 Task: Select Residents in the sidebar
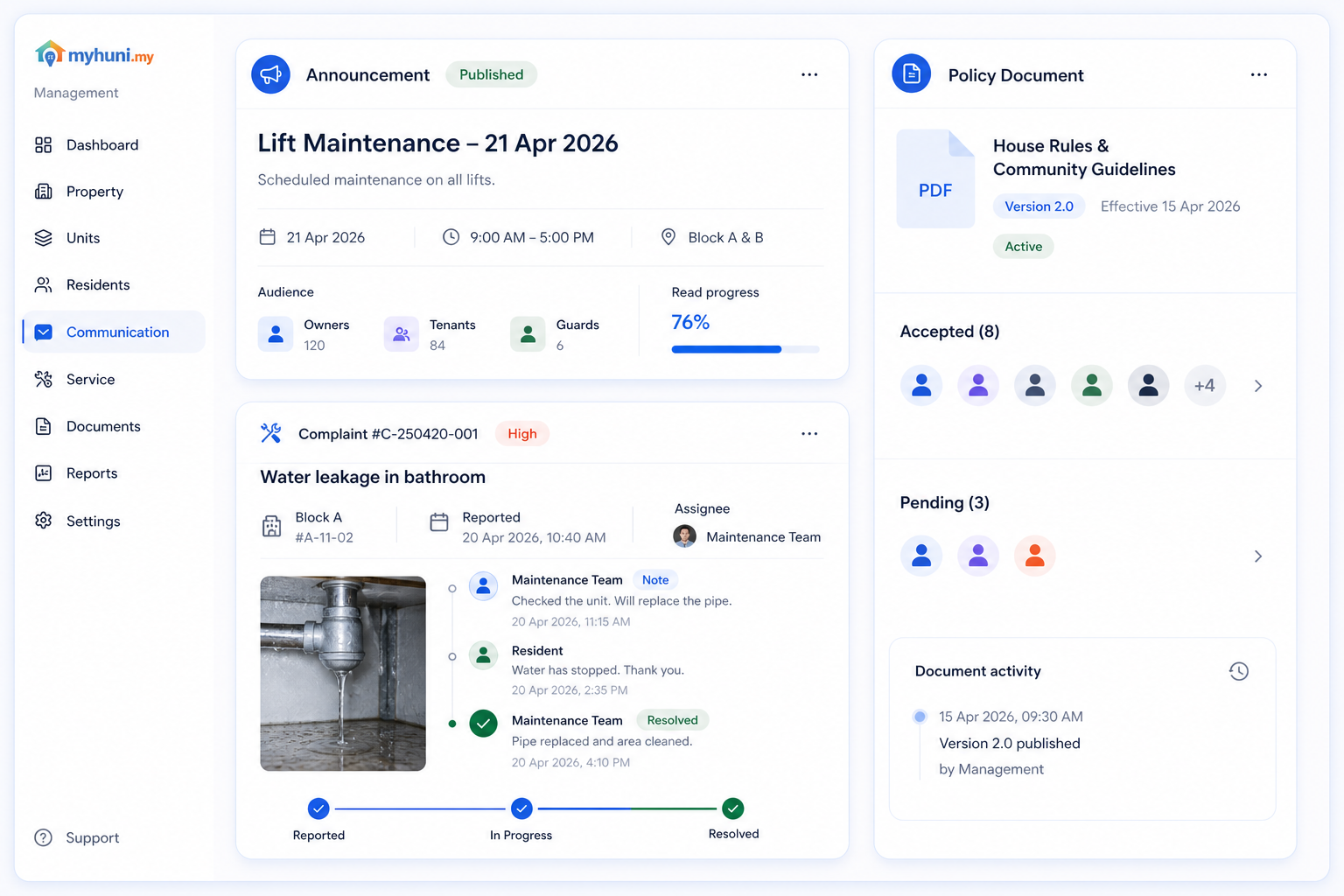pyautogui.click(x=114, y=285)
